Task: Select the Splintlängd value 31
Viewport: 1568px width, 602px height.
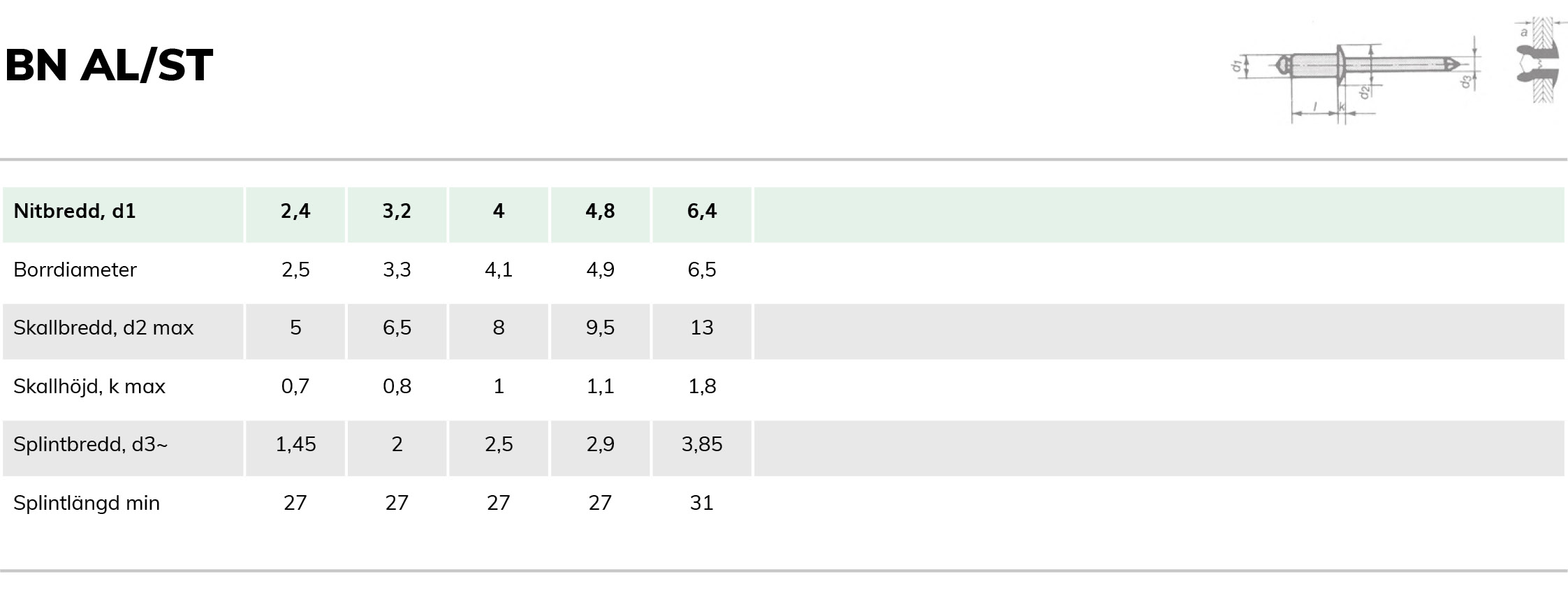Action: click(702, 503)
